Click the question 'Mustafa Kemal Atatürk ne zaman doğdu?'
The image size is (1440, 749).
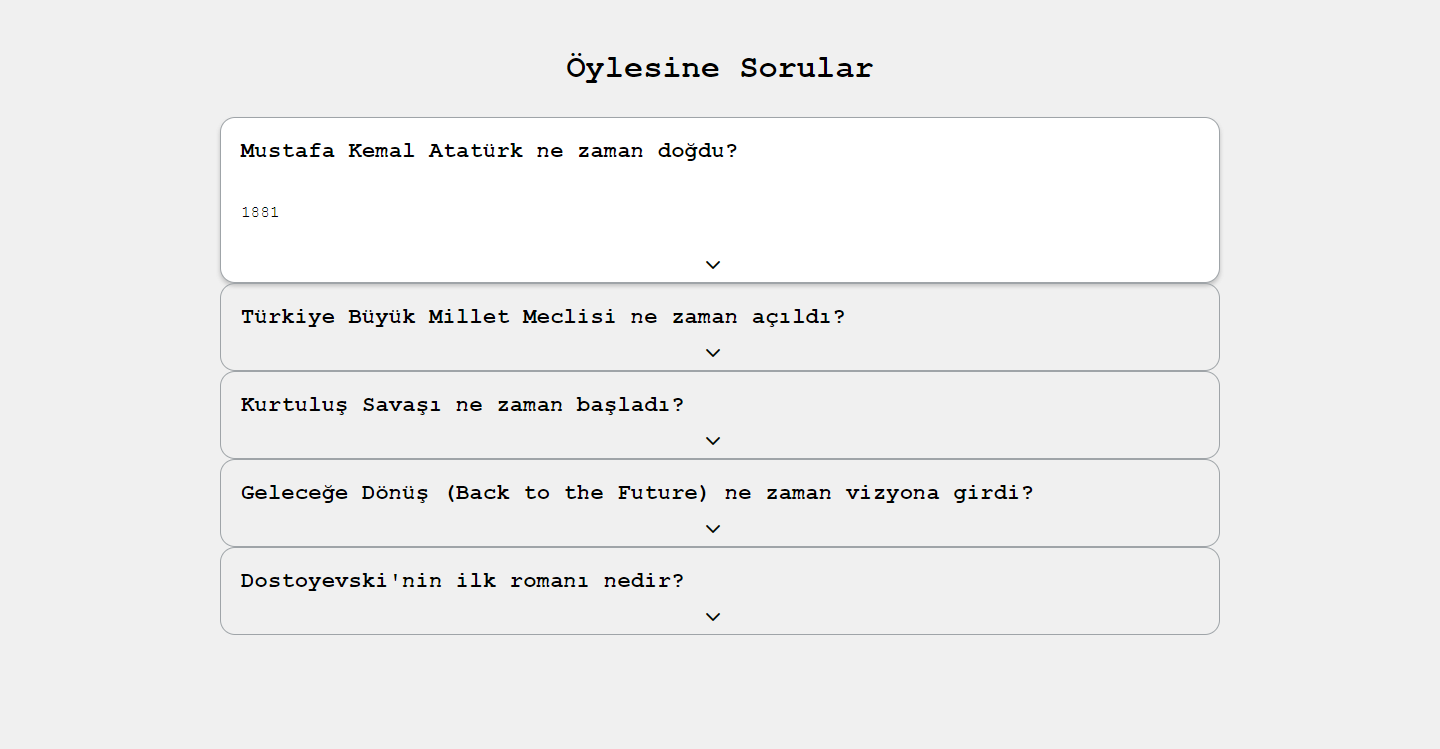(488, 150)
